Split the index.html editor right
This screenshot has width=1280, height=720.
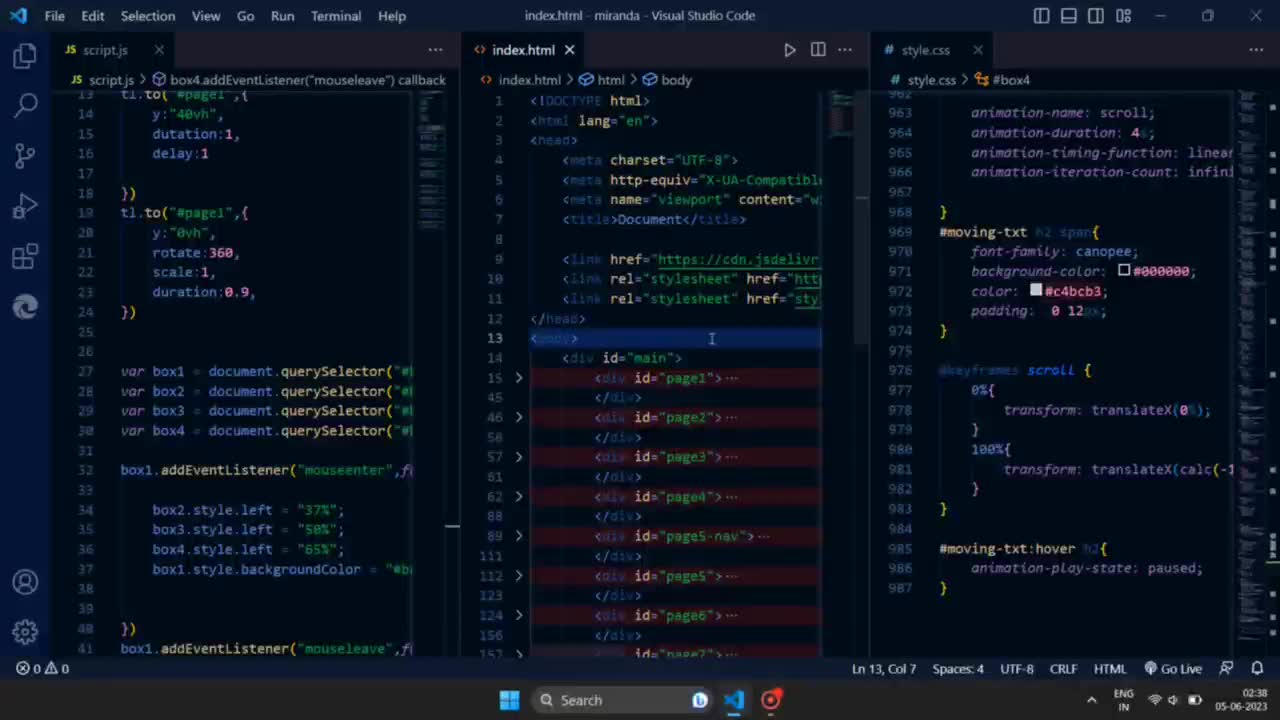point(818,50)
